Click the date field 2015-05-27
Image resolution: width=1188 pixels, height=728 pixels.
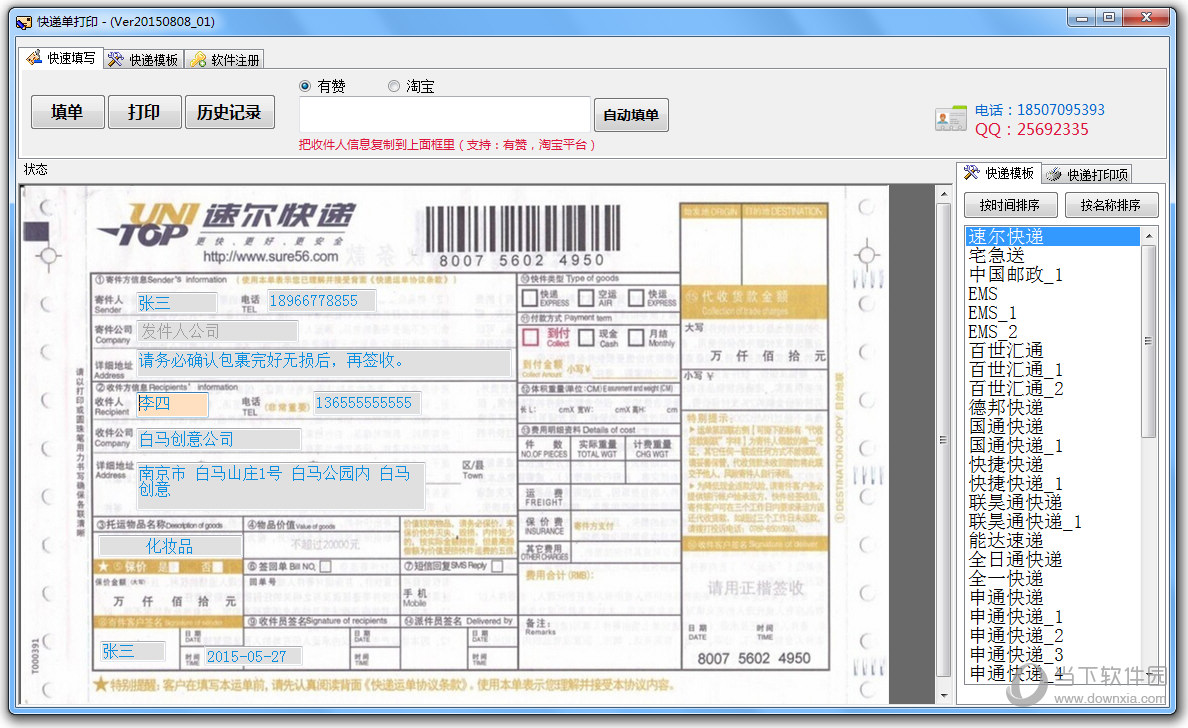coord(252,656)
